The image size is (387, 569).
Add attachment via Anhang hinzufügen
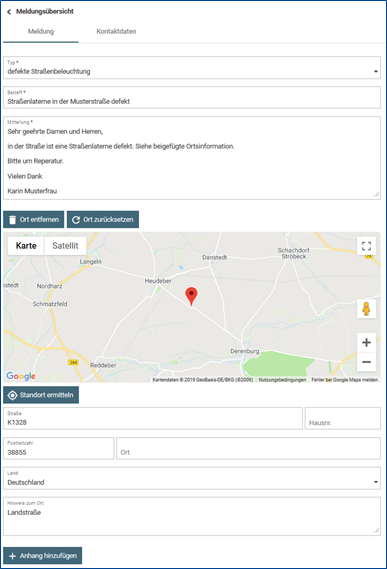point(42,556)
